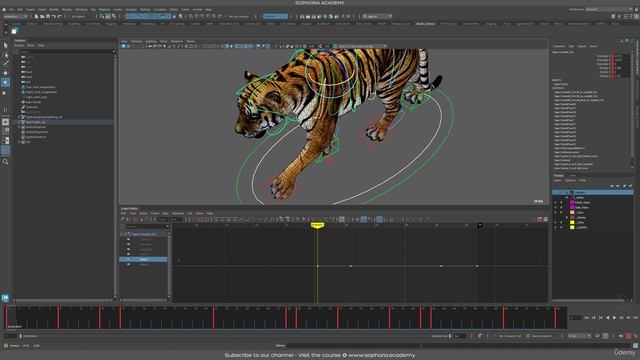The height and width of the screenshot is (360, 640).
Task: Click the upper magenta layer color swatch
Action: point(572,202)
